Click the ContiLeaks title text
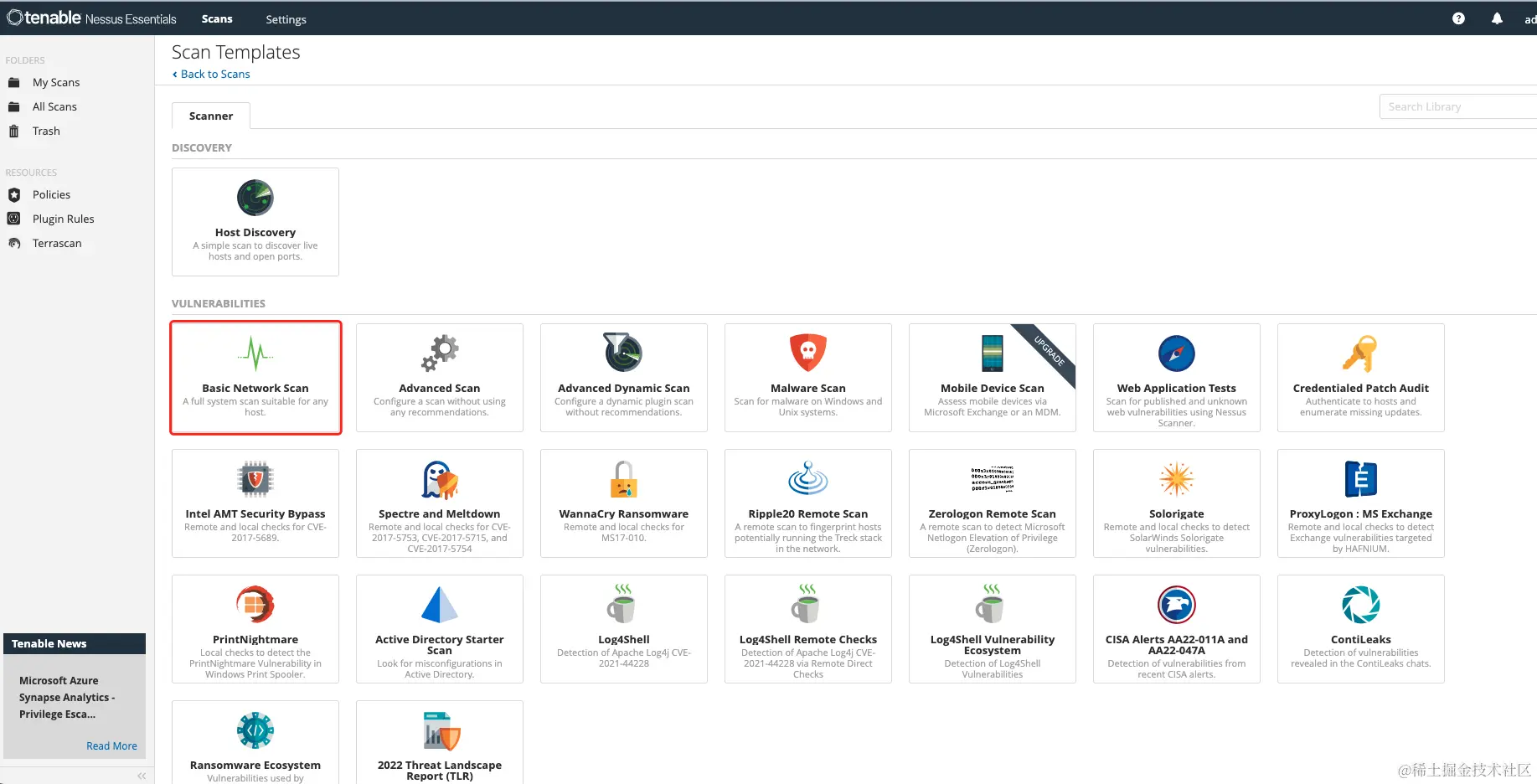The image size is (1537, 784). (1361, 639)
